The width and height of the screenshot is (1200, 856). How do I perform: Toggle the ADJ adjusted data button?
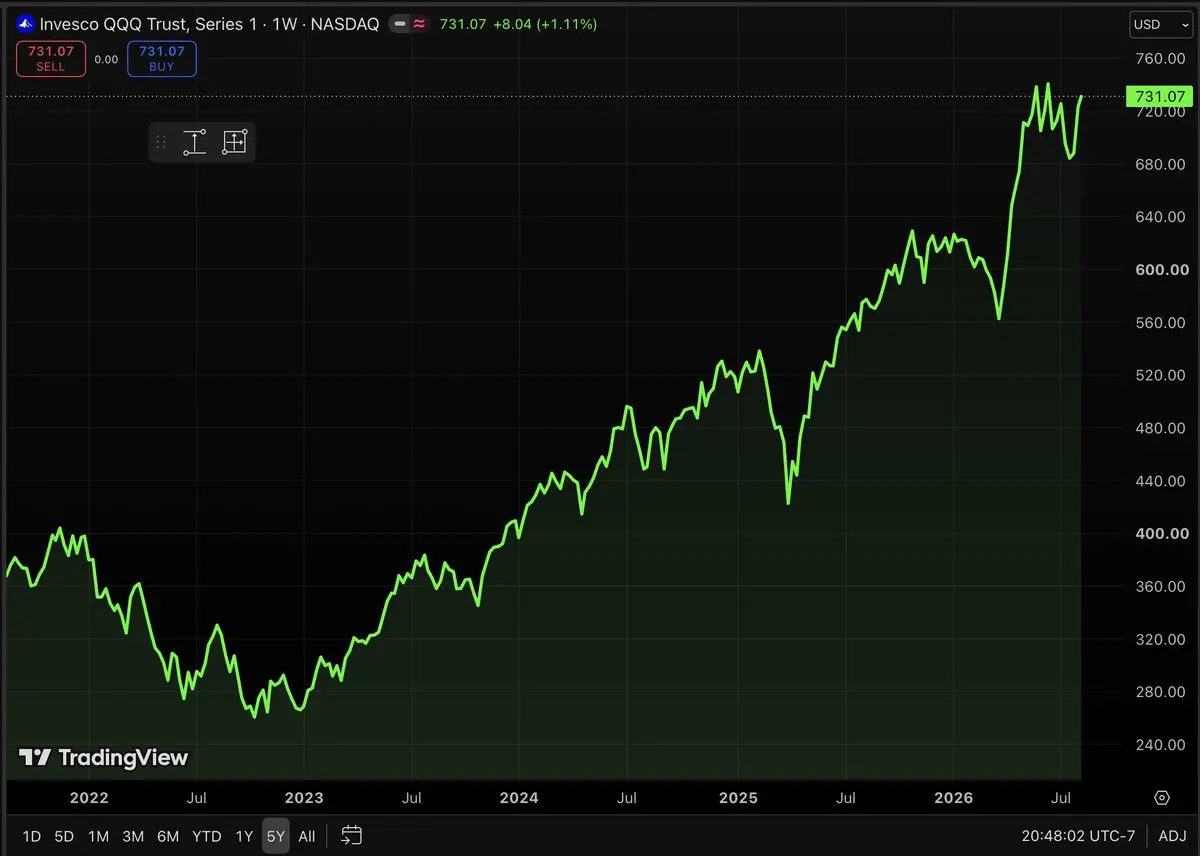(x=1172, y=836)
